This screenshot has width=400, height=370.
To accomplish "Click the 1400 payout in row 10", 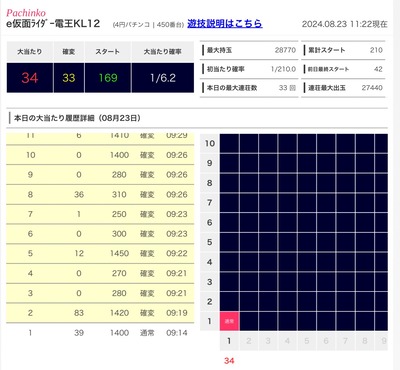I will (x=119, y=155).
